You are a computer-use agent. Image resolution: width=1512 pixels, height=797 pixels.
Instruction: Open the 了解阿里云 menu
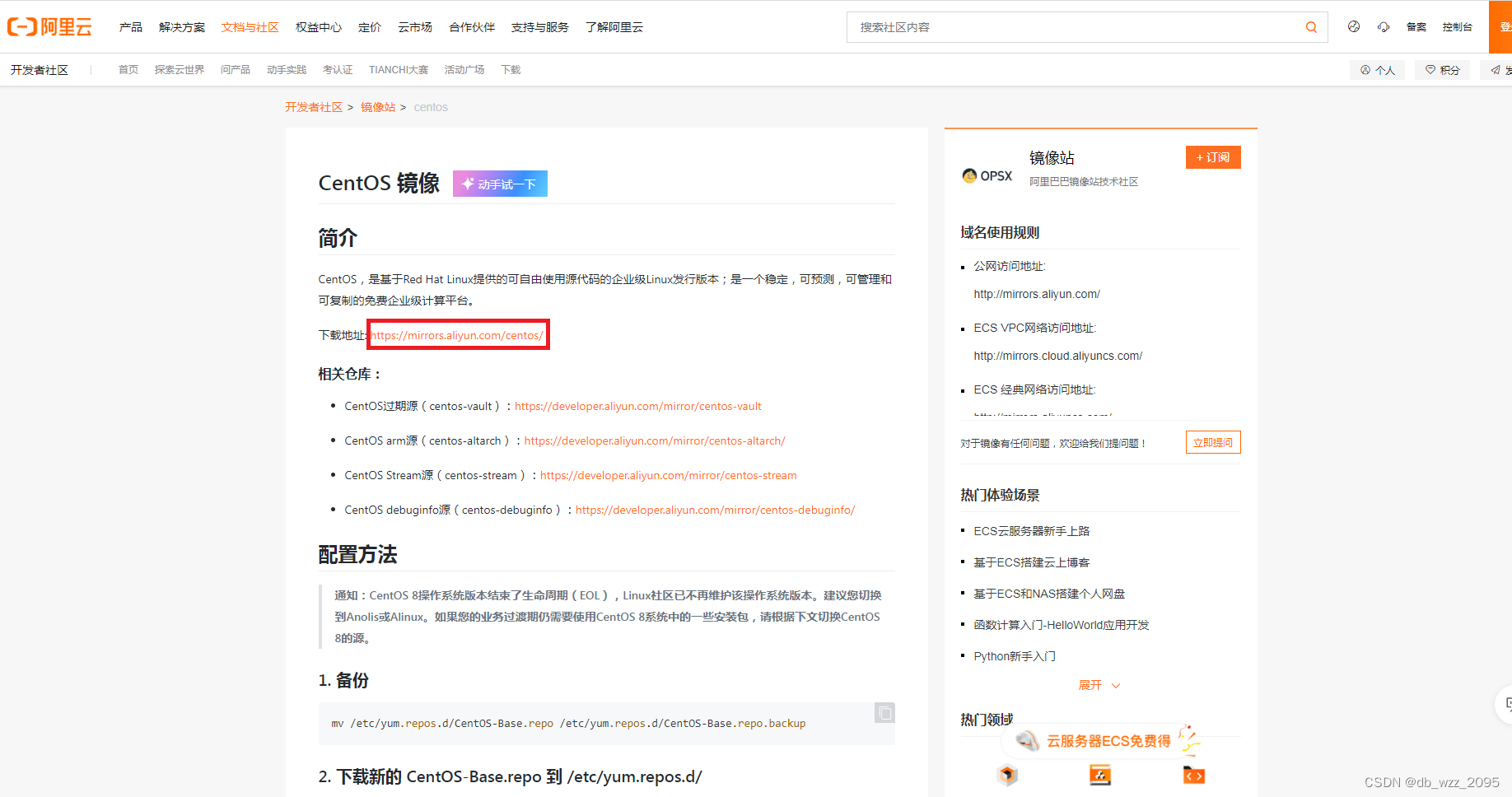pos(614,27)
